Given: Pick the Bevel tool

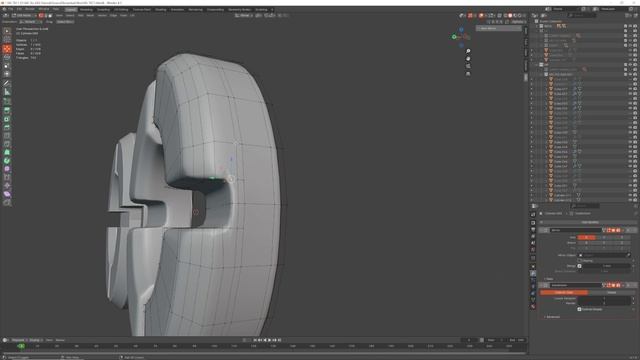Looking at the screenshot, I should [7, 127].
